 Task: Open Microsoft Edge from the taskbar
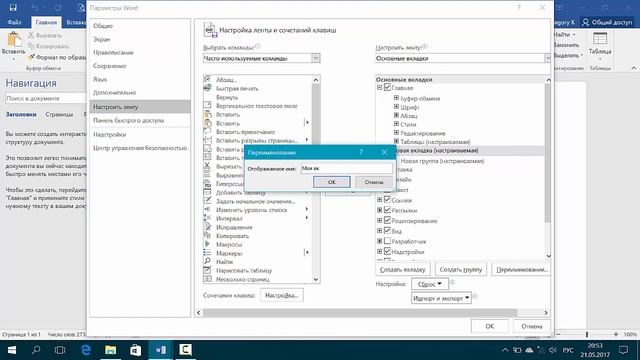pos(86,350)
